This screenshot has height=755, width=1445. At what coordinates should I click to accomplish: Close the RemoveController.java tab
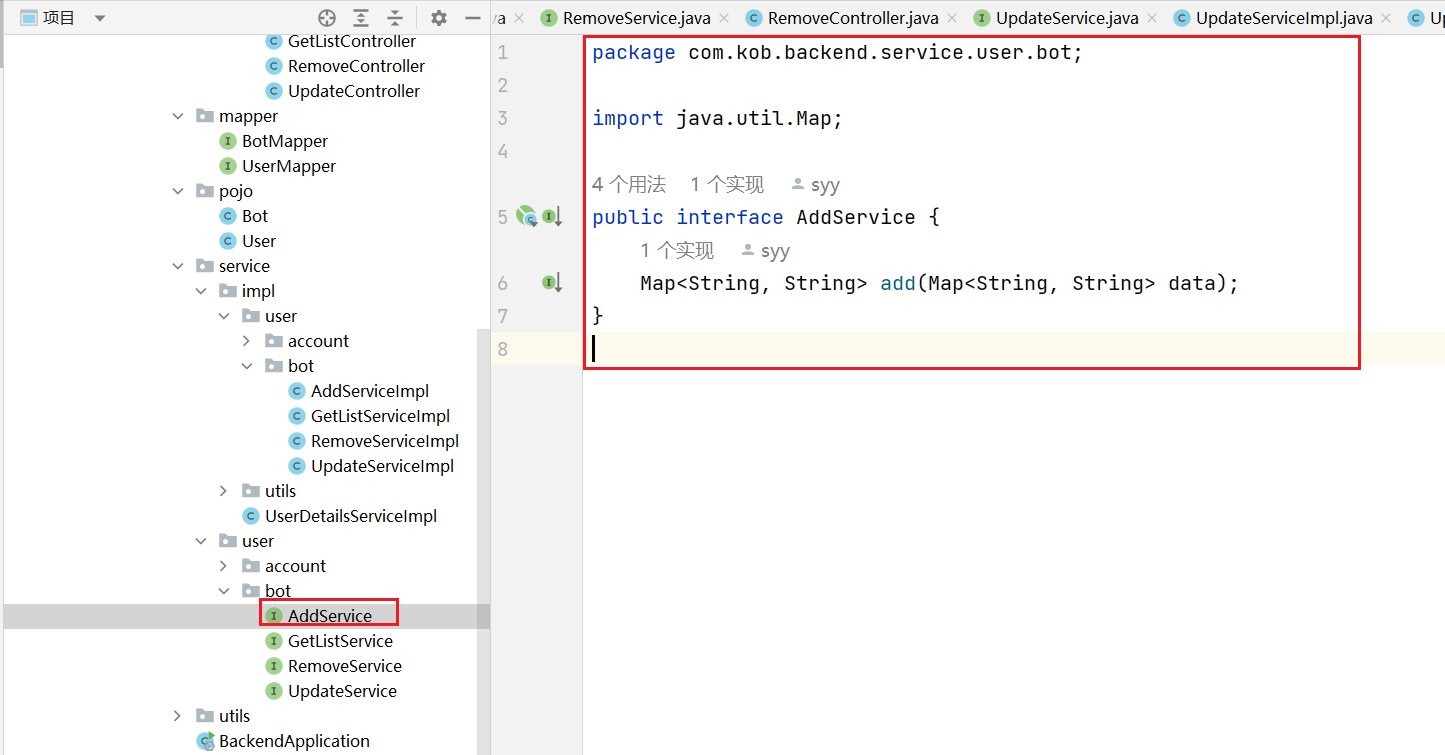click(x=952, y=18)
